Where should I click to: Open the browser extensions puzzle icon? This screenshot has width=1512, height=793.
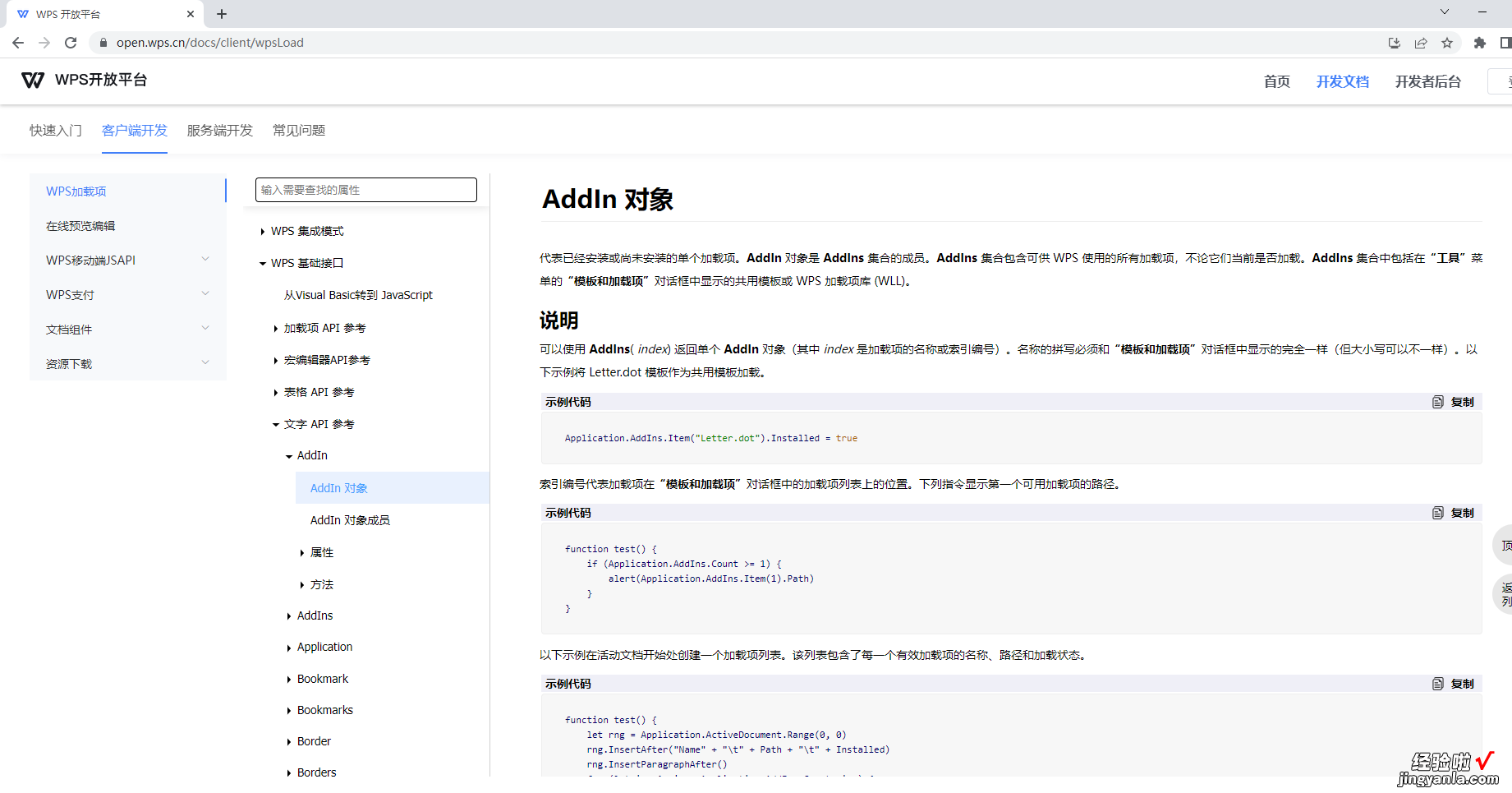pyautogui.click(x=1480, y=43)
